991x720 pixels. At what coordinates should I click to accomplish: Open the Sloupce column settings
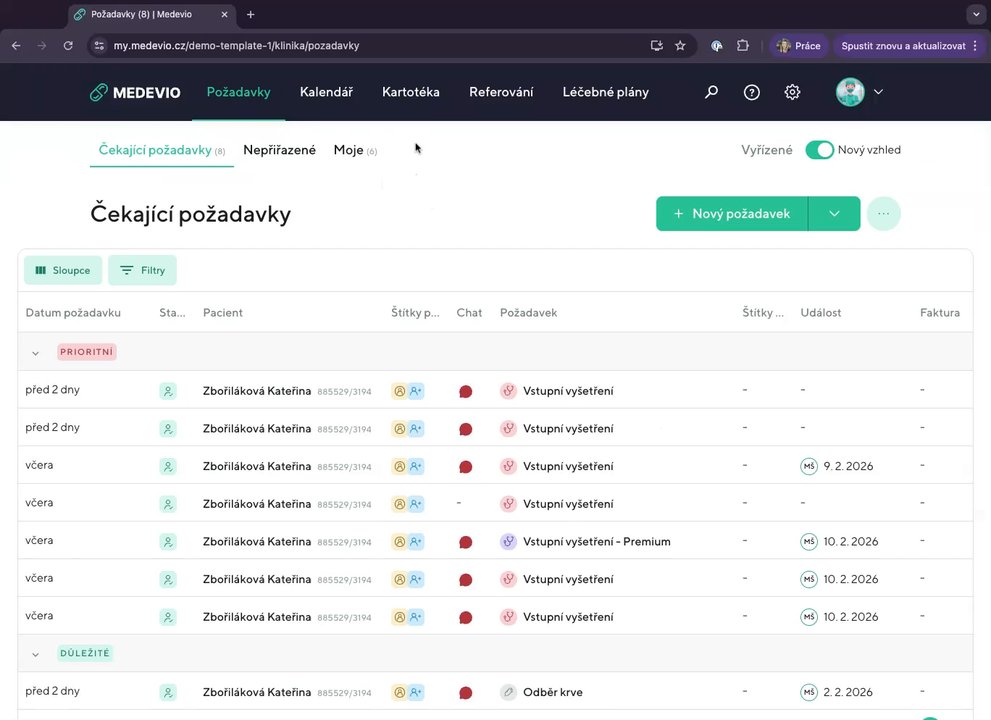(x=63, y=271)
